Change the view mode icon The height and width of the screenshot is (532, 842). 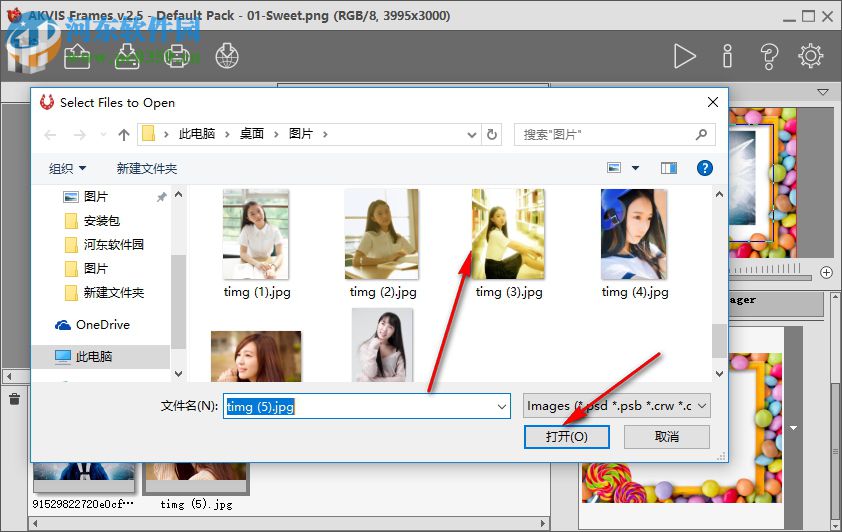coord(614,168)
